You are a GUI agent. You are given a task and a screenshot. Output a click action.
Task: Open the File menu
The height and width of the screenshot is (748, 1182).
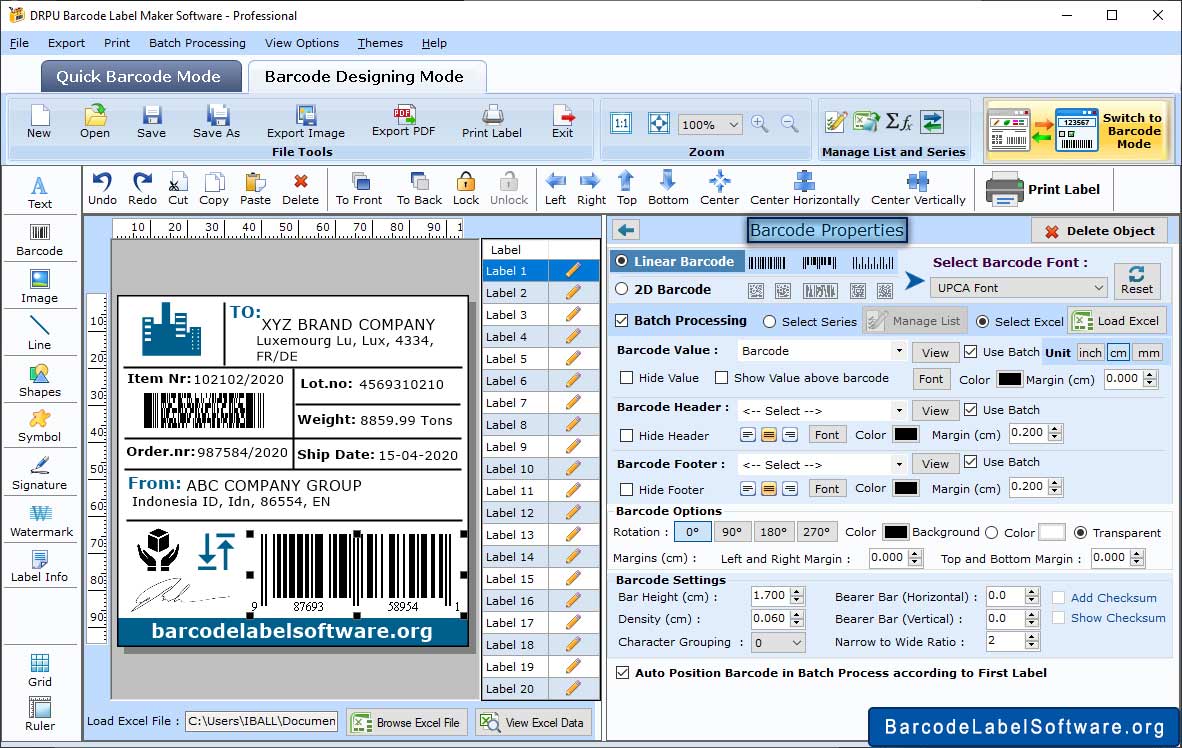point(20,43)
